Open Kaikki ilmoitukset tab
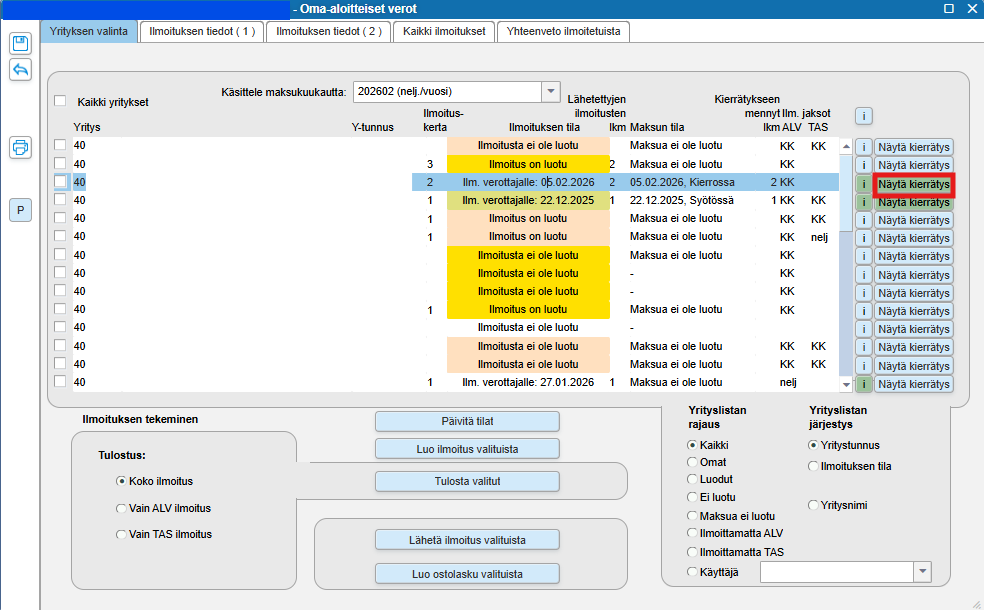 click(444, 31)
